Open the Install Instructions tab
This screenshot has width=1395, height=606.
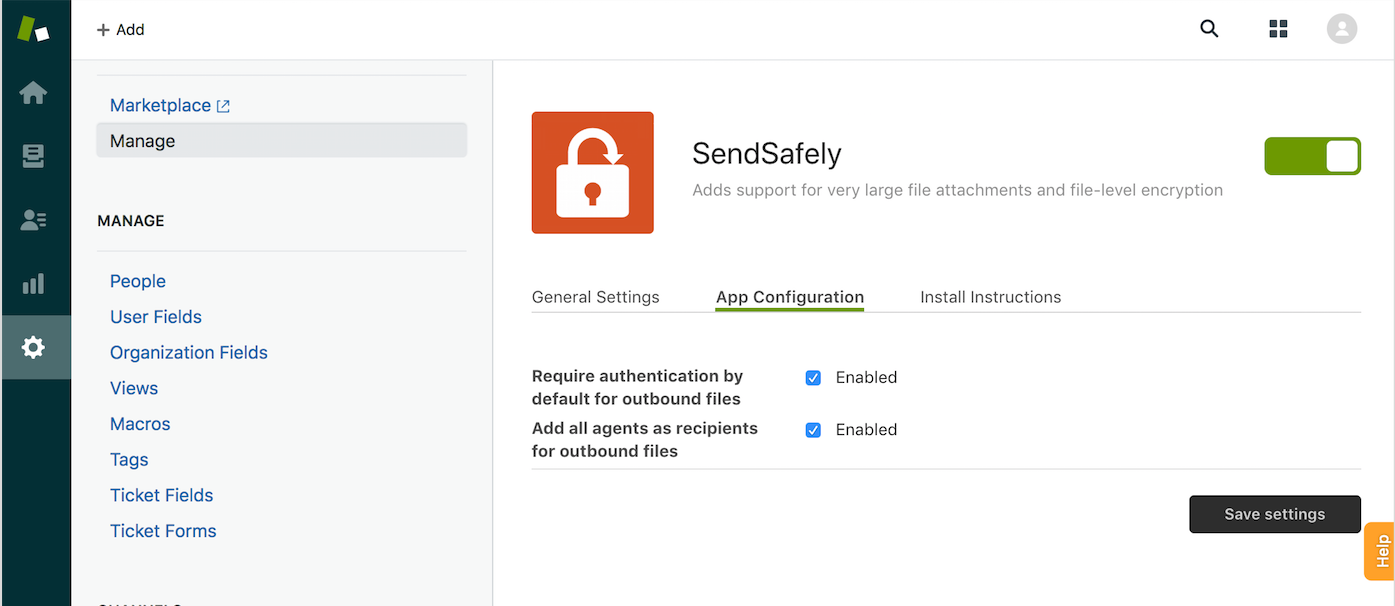click(x=990, y=297)
